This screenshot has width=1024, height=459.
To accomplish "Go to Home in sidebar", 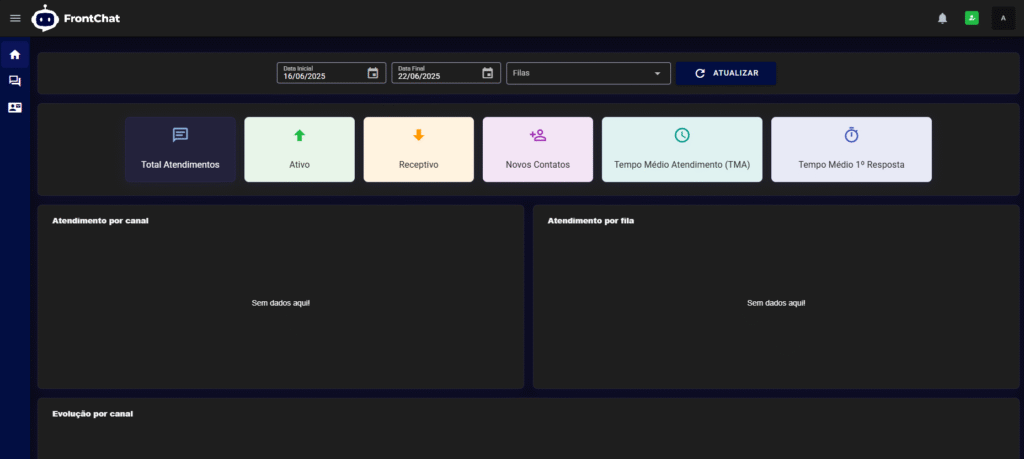I will [15, 54].
